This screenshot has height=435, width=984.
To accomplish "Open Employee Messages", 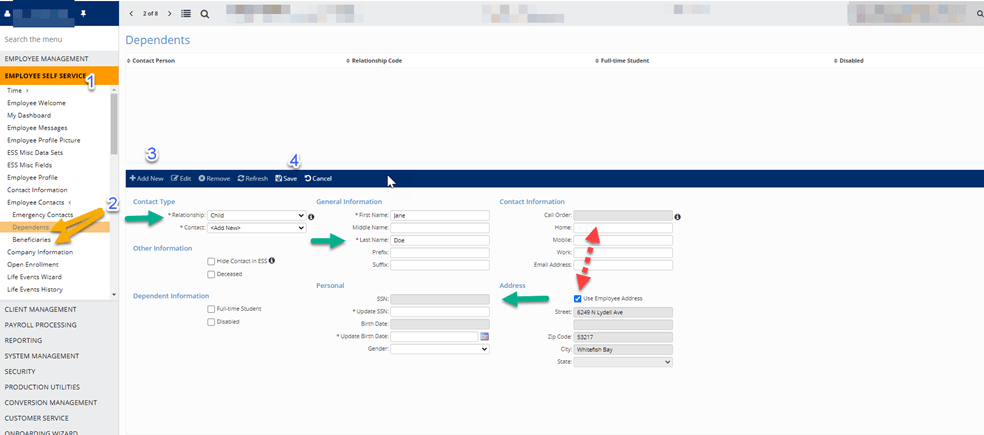I will click(x=37, y=128).
